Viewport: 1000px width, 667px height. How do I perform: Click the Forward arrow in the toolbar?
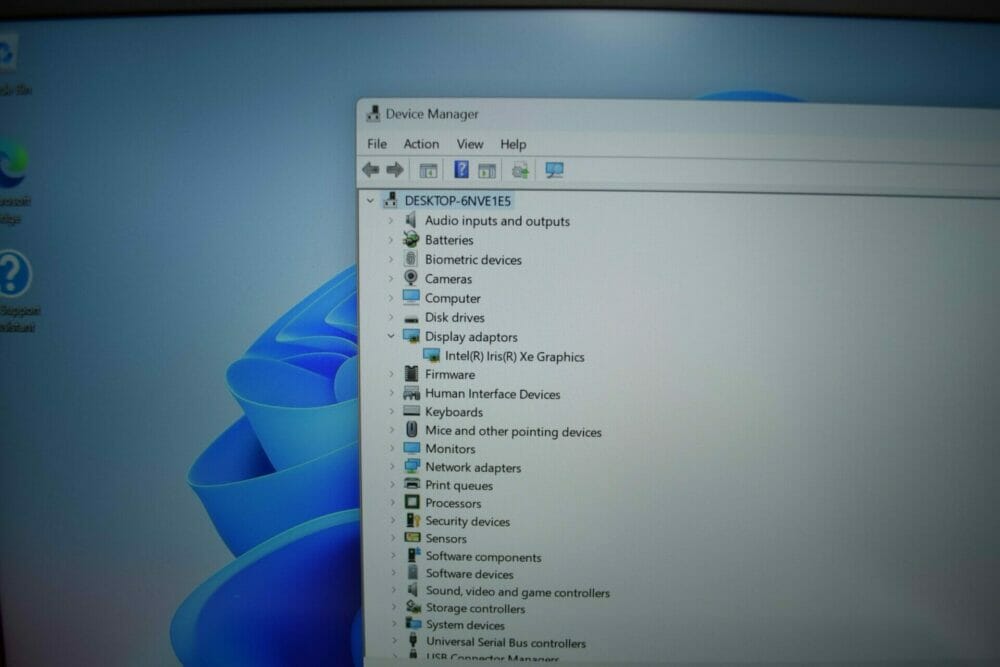pyautogui.click(x=395, y=170)
